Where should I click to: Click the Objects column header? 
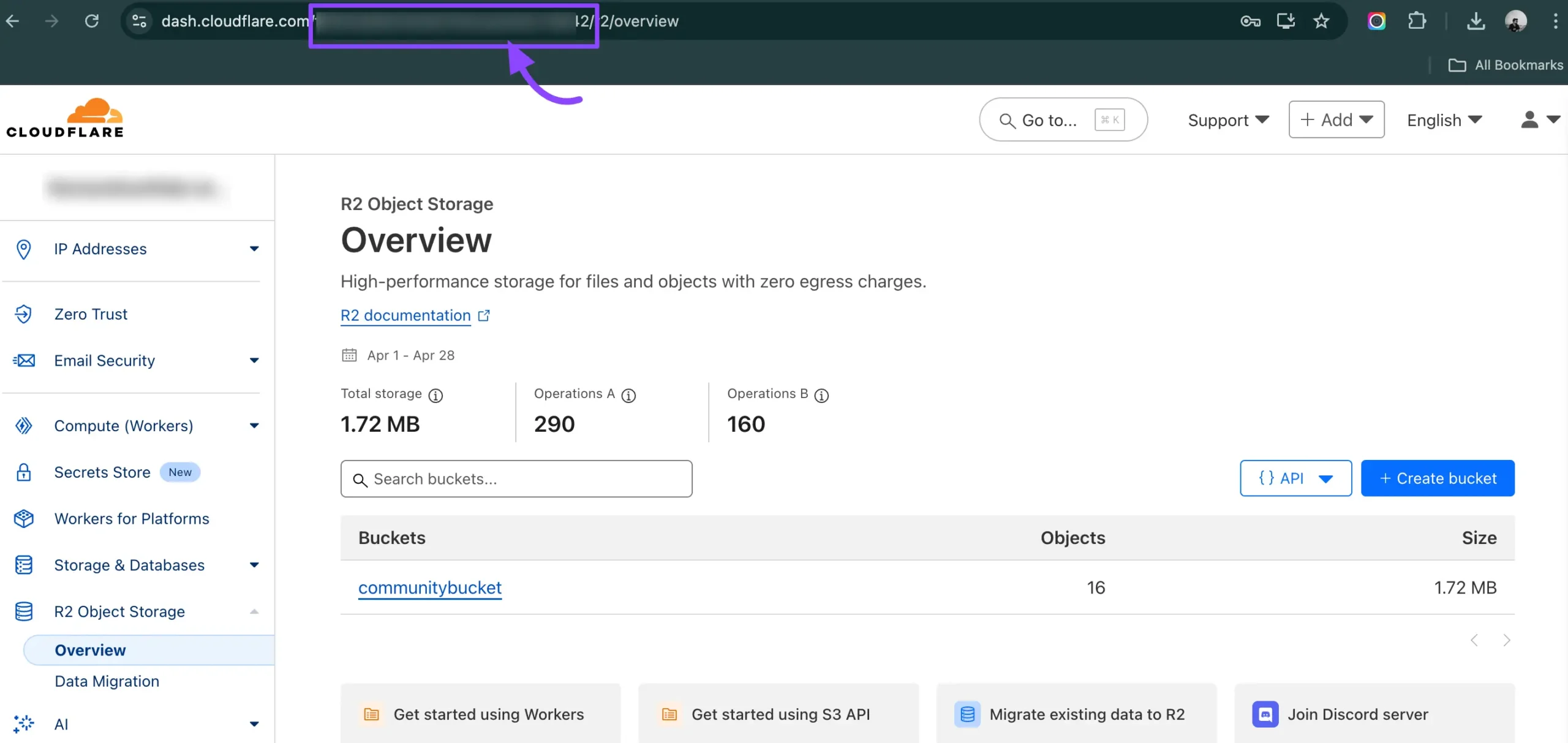pos(1072,537)
